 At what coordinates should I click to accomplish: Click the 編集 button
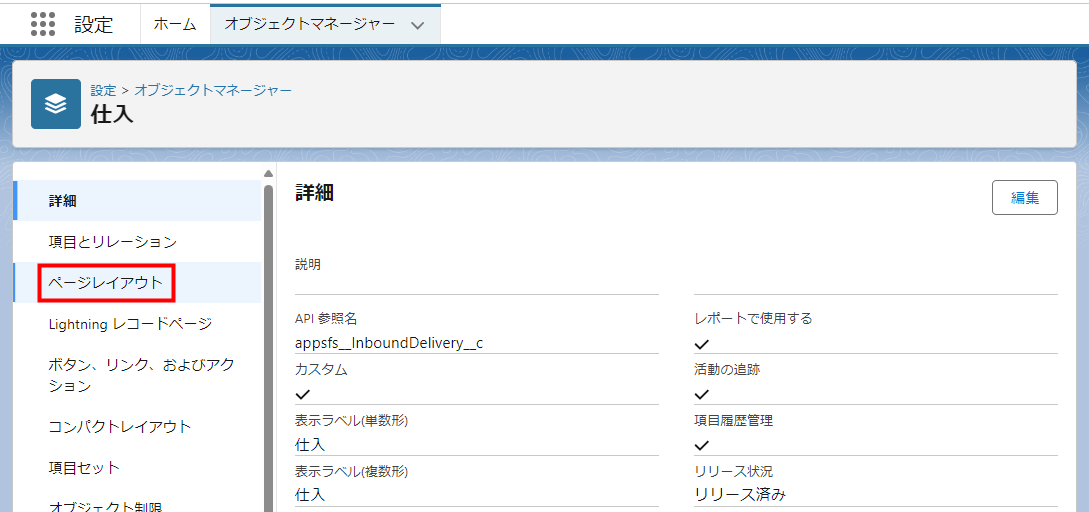[x=1024, y=197]
